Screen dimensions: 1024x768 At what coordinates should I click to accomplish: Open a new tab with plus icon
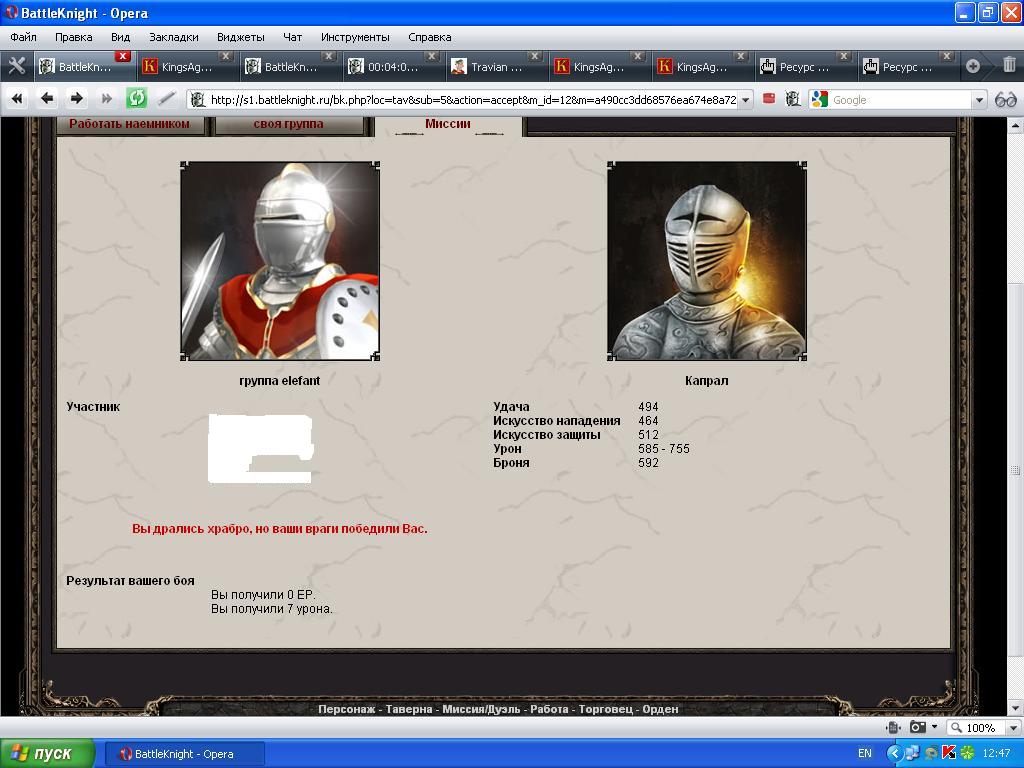[972, 66]
